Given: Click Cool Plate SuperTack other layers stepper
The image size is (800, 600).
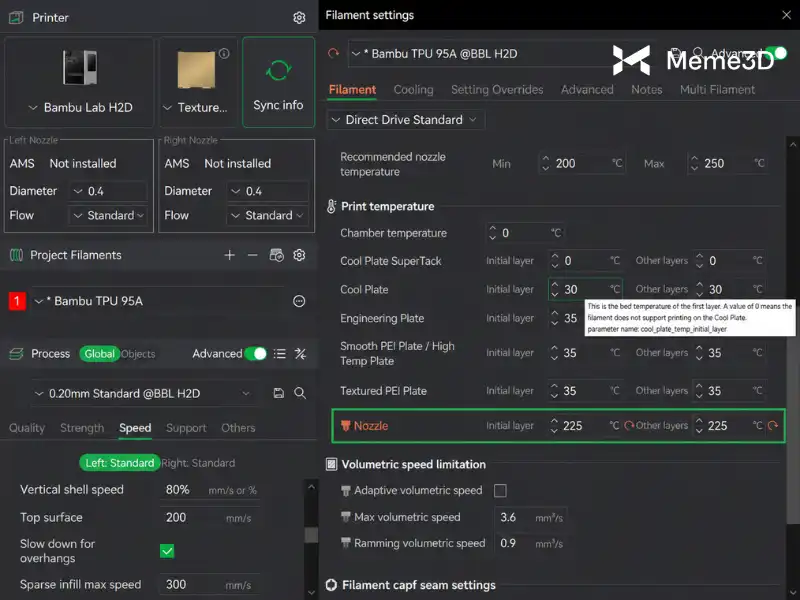Looking at the screenshot, I should (x=699, y=261).
